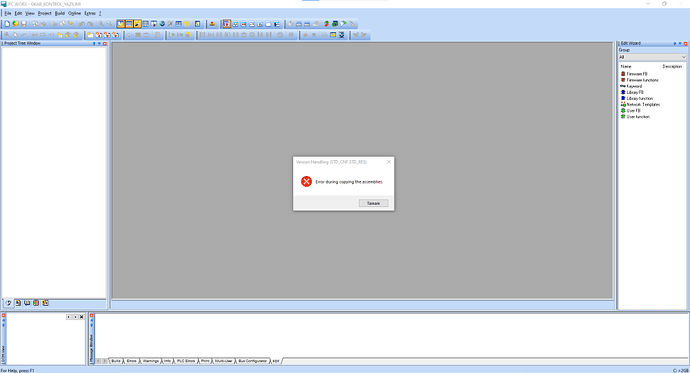The height and width of the screenshot is (373, 690).
Task: Open the View menu
Action: (x=29, y=13)
